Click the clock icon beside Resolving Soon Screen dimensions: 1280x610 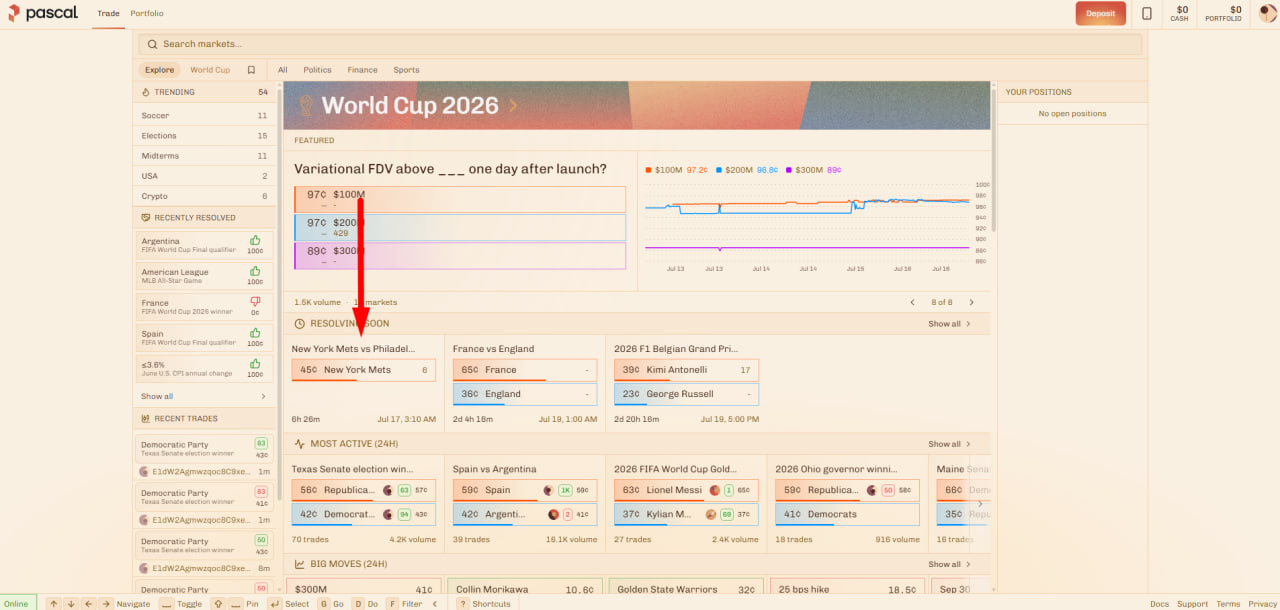300,324
